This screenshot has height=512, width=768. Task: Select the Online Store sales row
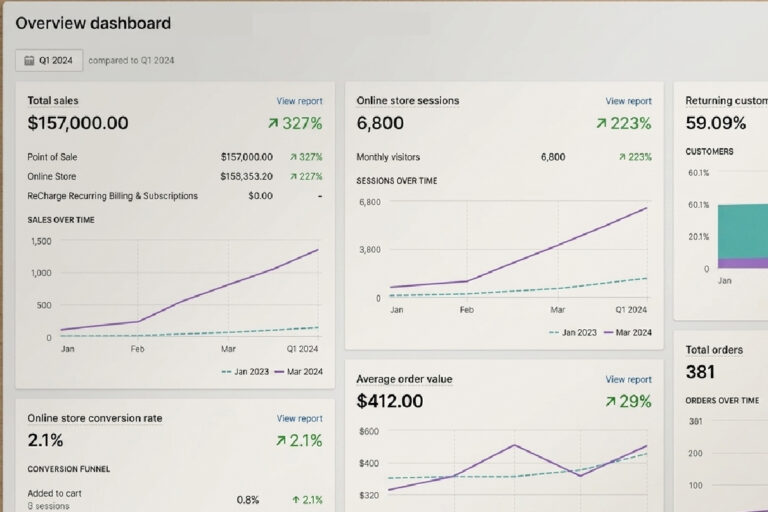tap(175, 176)
